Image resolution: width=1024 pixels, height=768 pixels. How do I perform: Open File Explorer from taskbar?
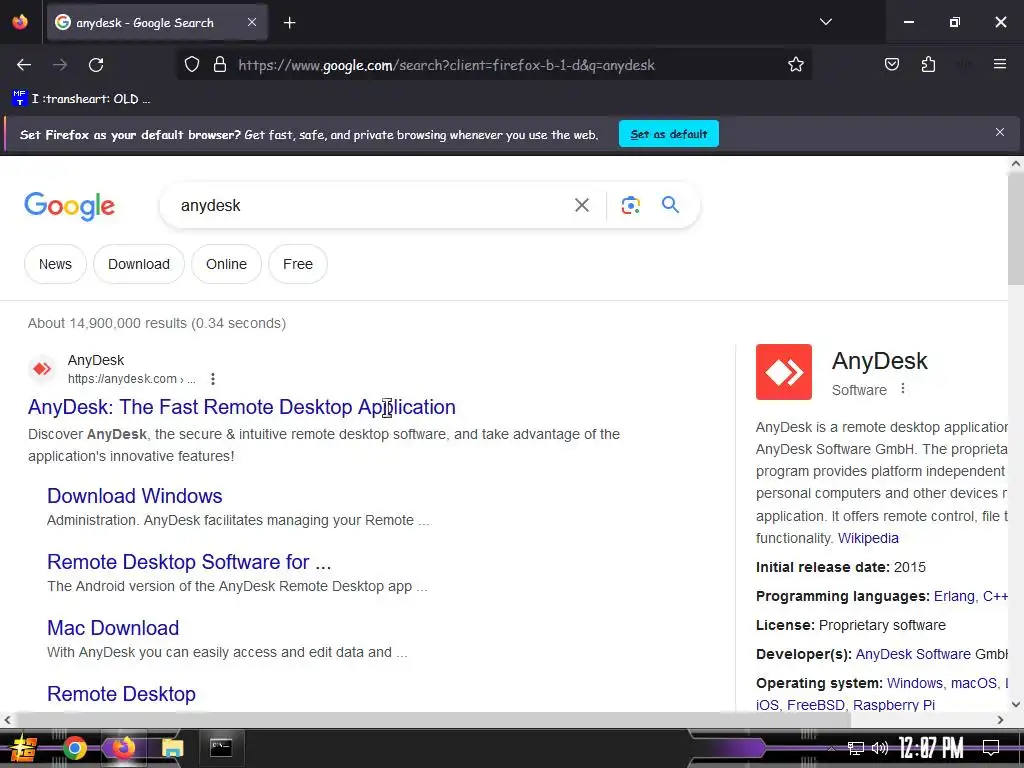(172, 748)
